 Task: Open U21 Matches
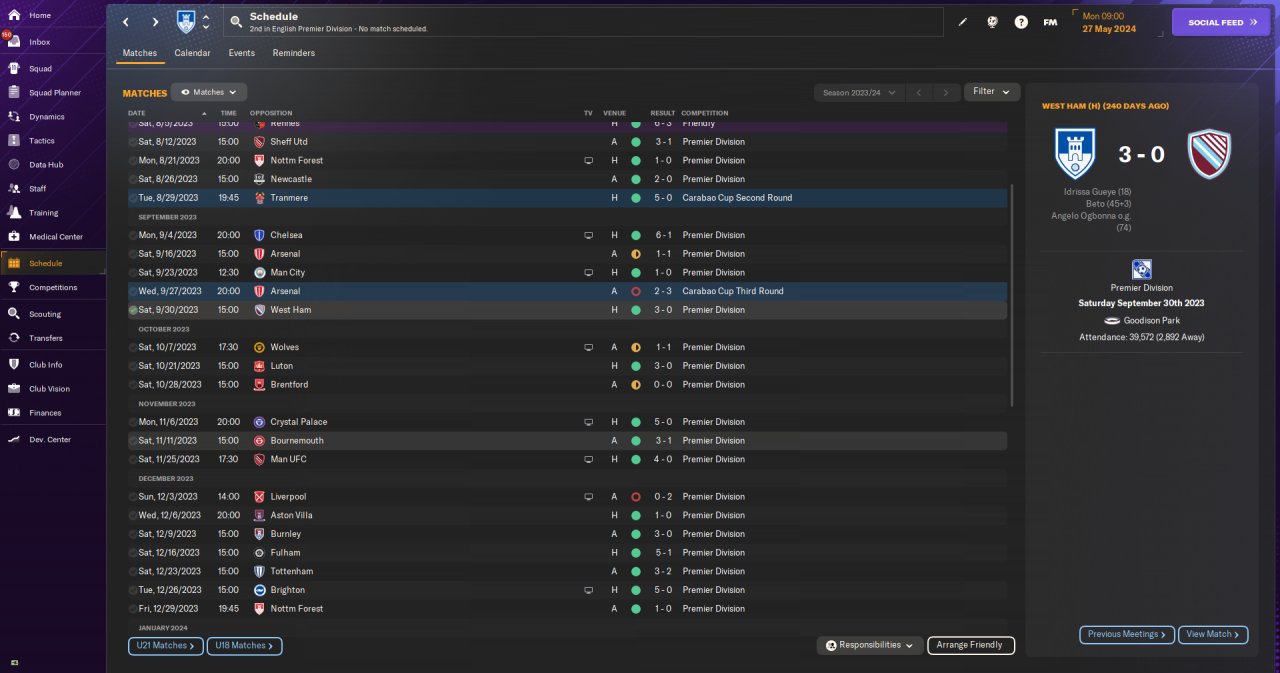point(165,646)
